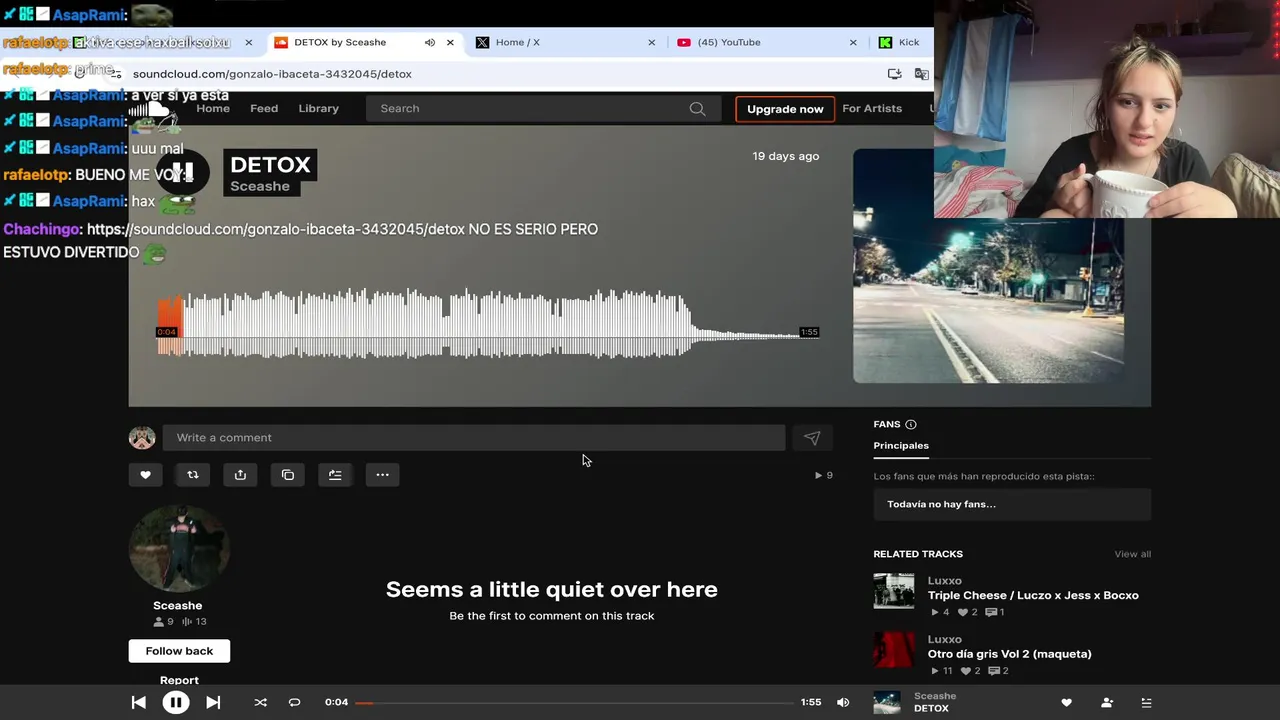The width and height of the screenshot is (1280, 720).
Task: Pause track via large header play button
Action: point(182,173)
